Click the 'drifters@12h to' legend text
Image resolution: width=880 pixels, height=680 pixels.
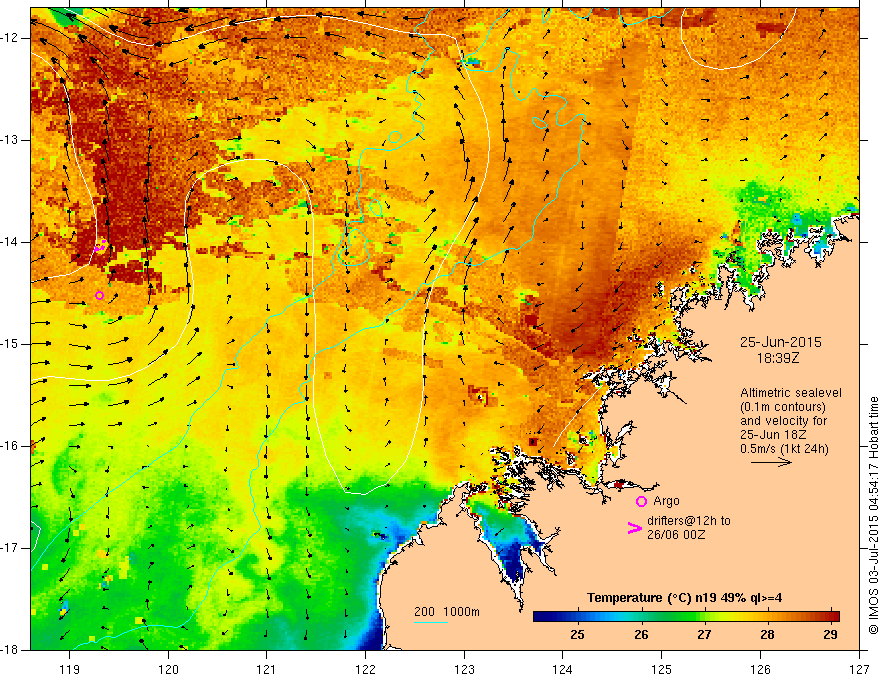(x=689, y=521)
